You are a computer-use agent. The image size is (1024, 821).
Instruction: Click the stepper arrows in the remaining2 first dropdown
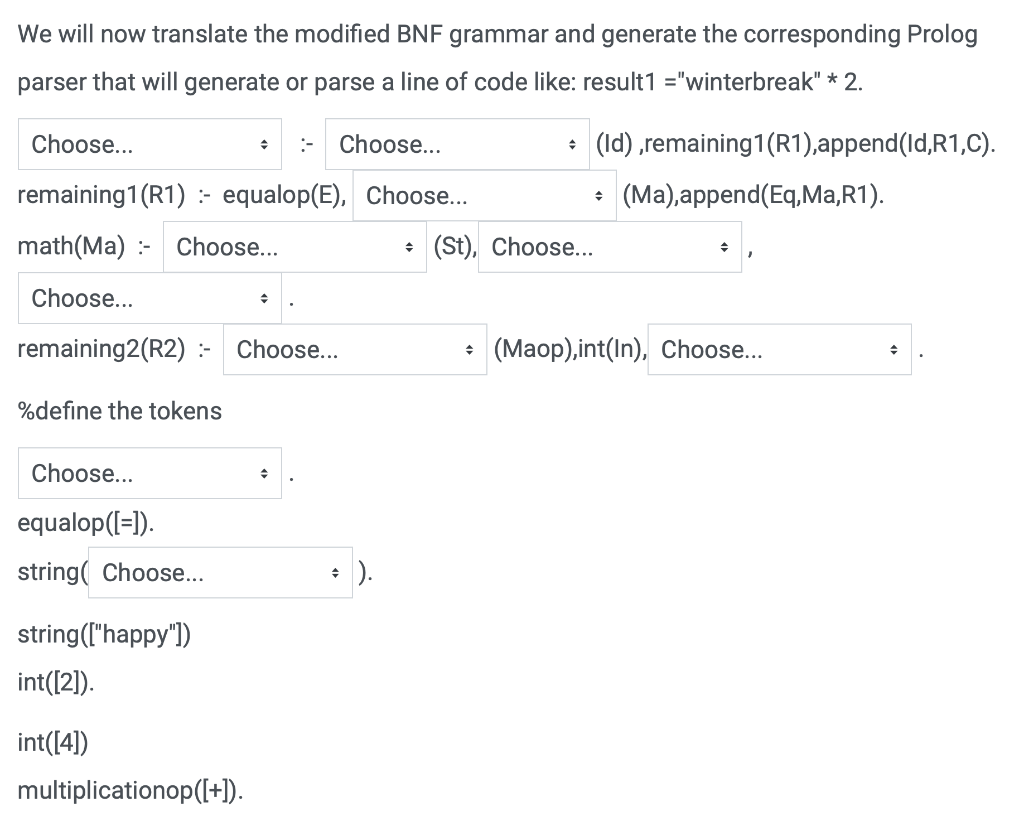click(x=471, y=349)
